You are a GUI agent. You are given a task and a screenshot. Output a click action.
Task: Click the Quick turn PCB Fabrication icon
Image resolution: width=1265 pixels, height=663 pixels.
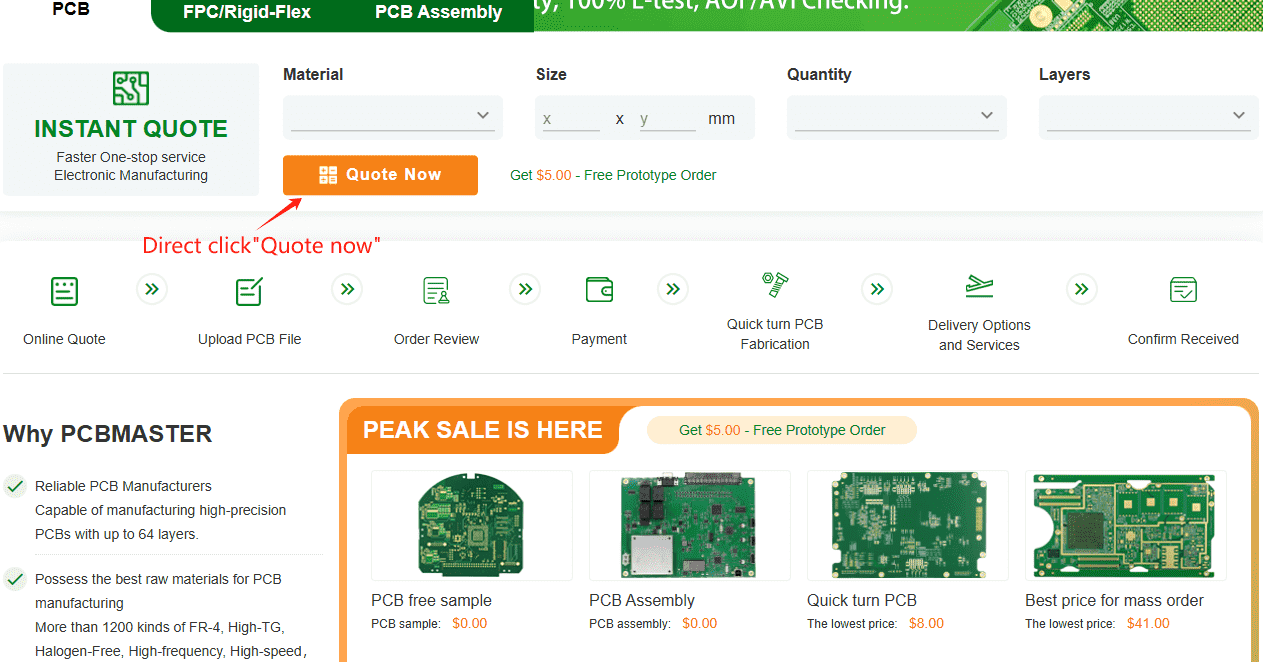[x=775, y=284]
